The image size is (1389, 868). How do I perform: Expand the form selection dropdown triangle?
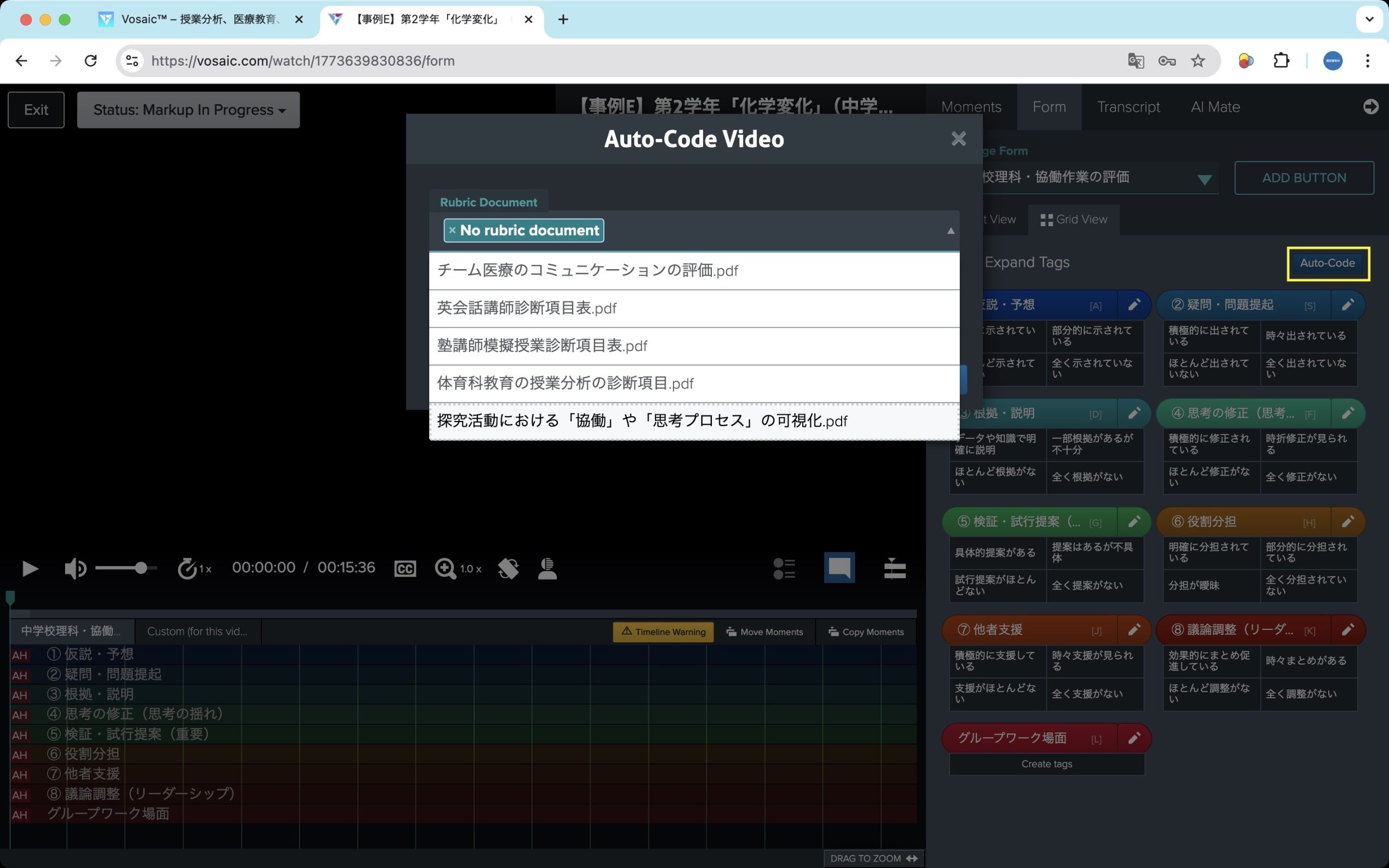coord(1204,179)
